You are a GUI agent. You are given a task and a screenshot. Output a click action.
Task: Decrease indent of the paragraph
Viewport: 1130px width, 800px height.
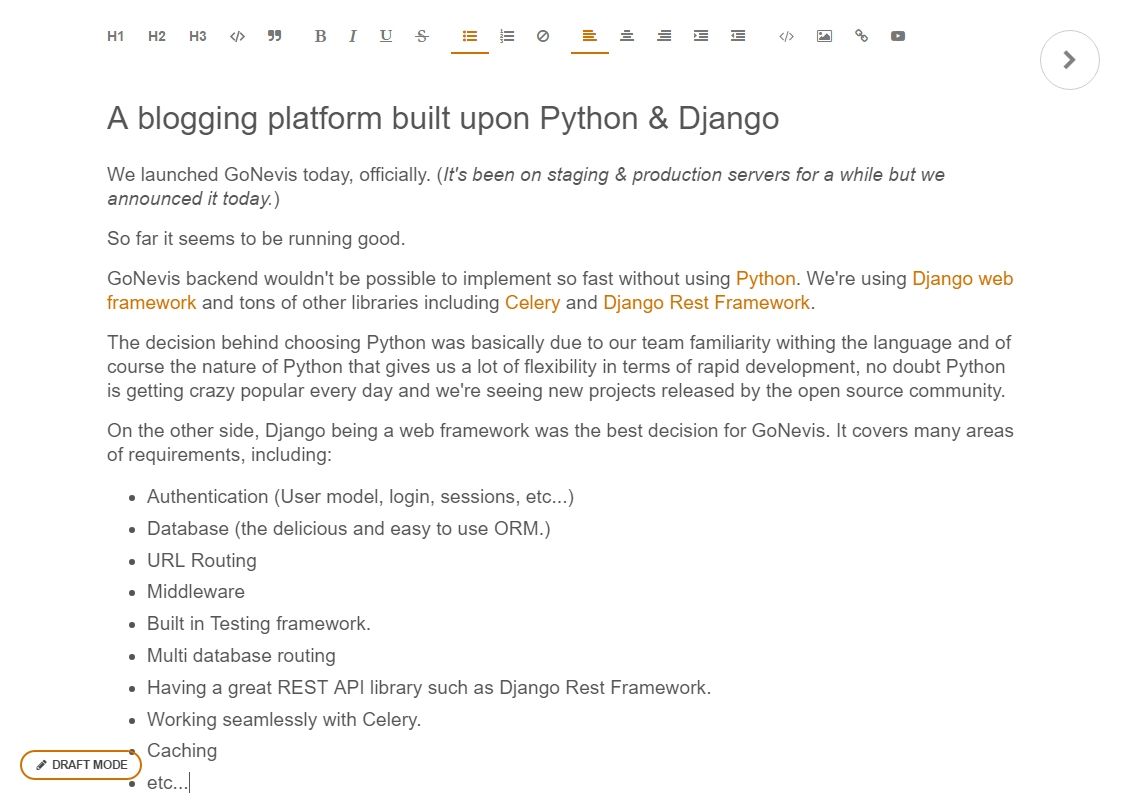pyautogui.click(x=738, y=36)
